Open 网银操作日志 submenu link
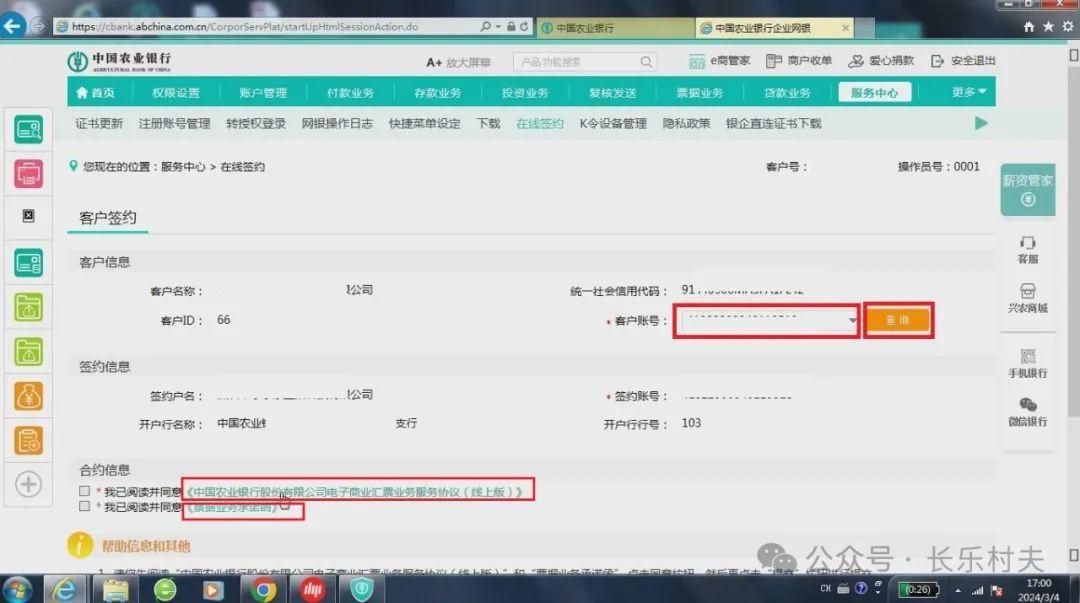Screen dimensions: 1080x603 tap(337, 123)
